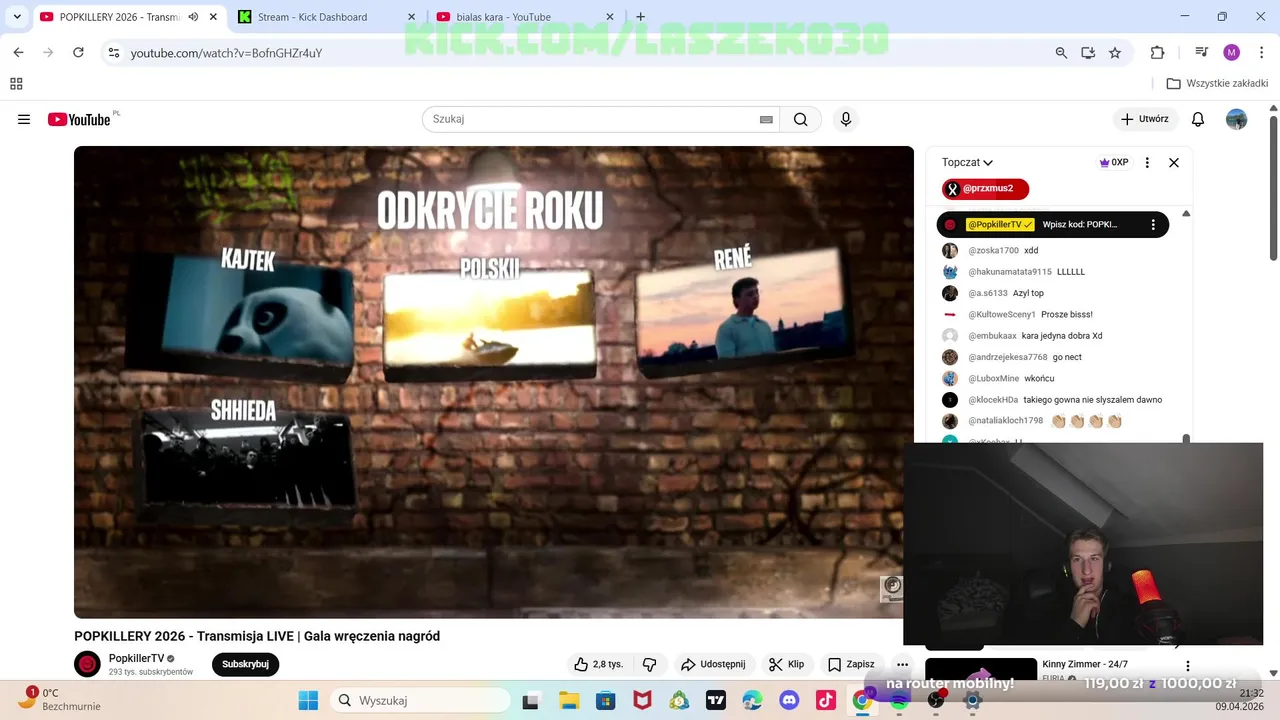Close the bialas kara tab
The width and height of the screenshot is (1280, 720).
[x=611, y=17]
